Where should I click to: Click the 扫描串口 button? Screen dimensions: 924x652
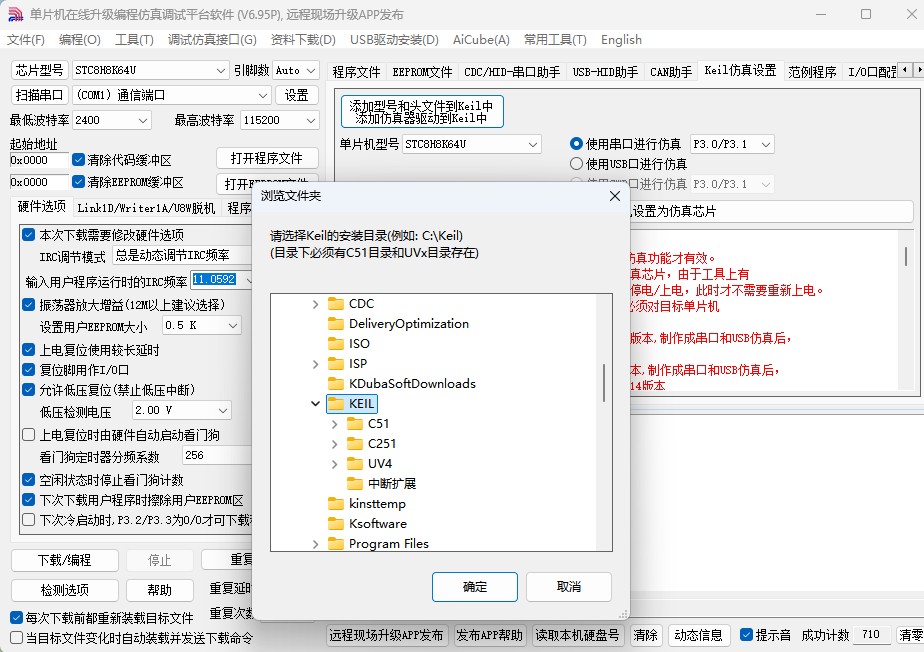[39, 95]
